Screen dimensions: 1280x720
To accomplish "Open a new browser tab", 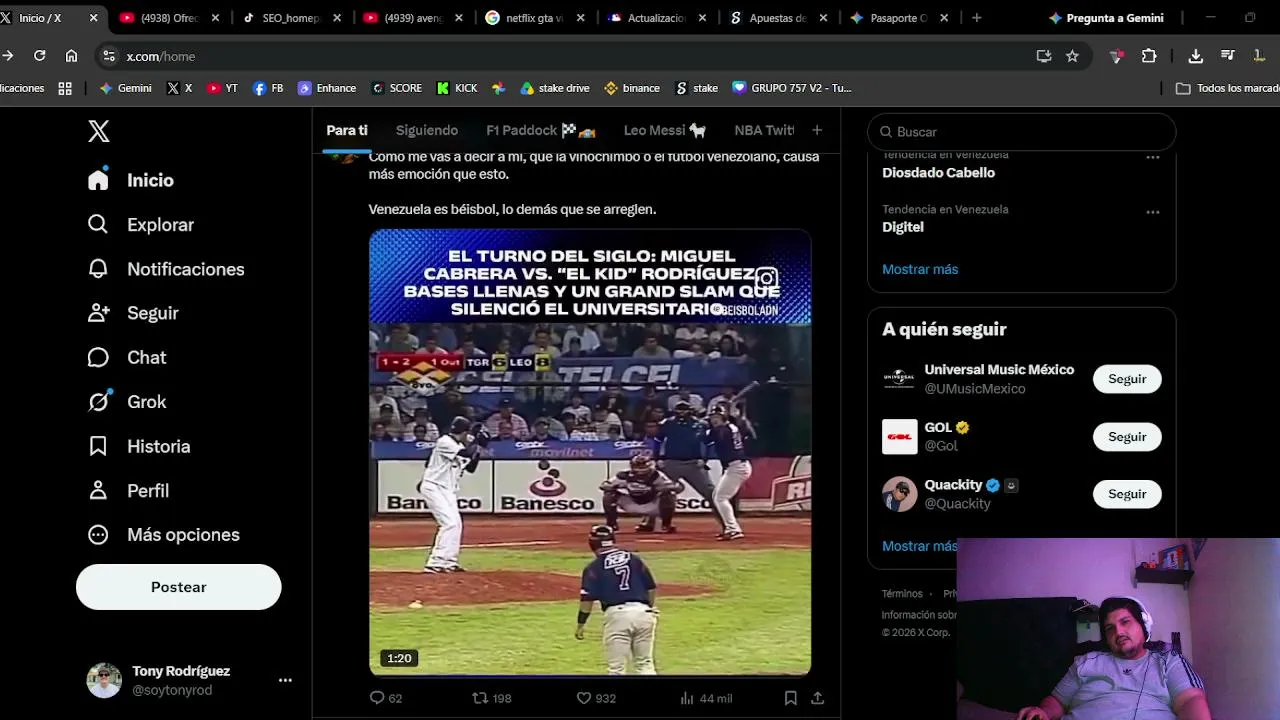I will [976, 18].
